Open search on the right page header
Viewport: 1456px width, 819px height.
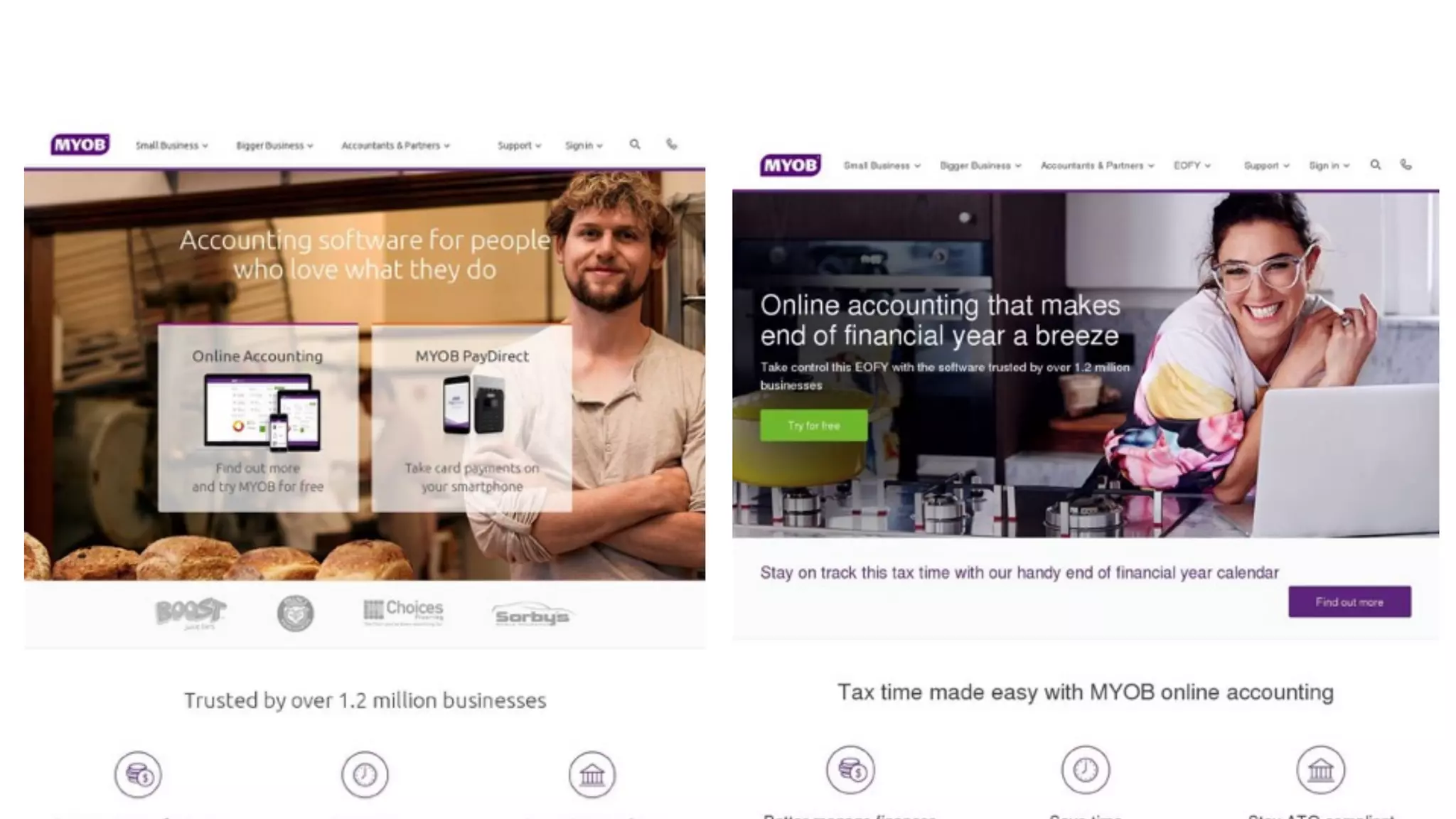(1376, 165)
